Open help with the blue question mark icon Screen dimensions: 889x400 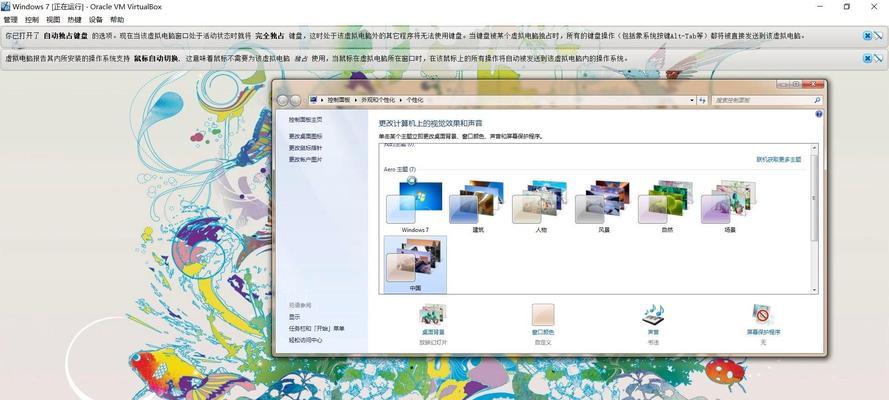point(818,114)
